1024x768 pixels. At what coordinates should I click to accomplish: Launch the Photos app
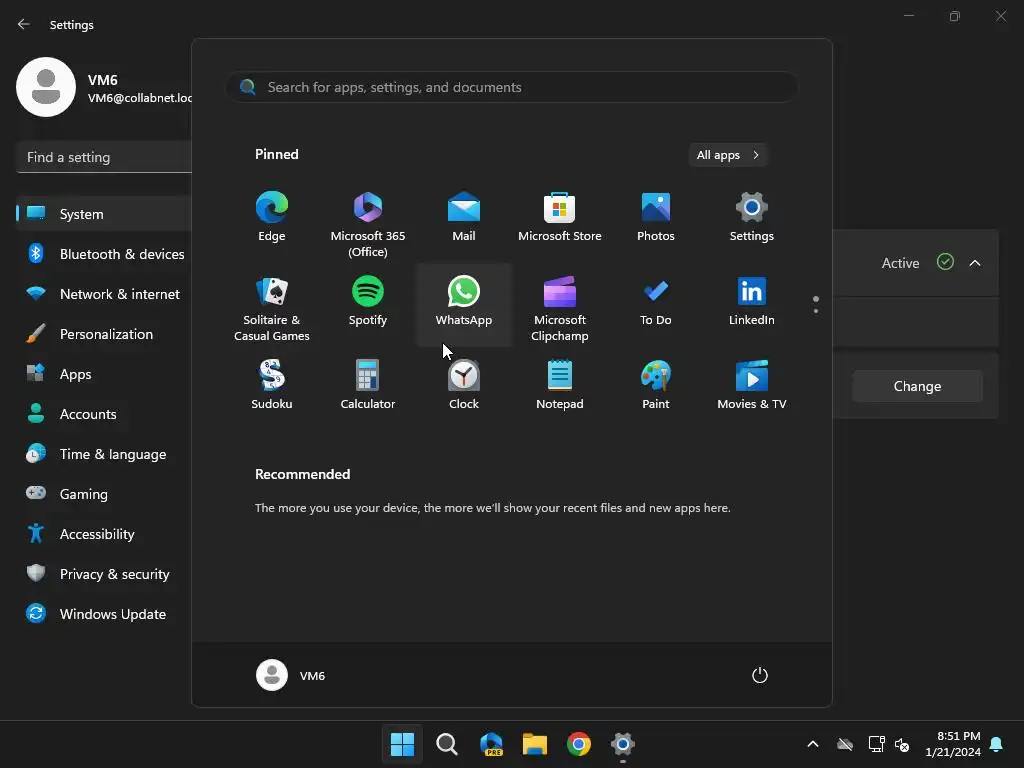pyautogui.click(x=656, y=217)
